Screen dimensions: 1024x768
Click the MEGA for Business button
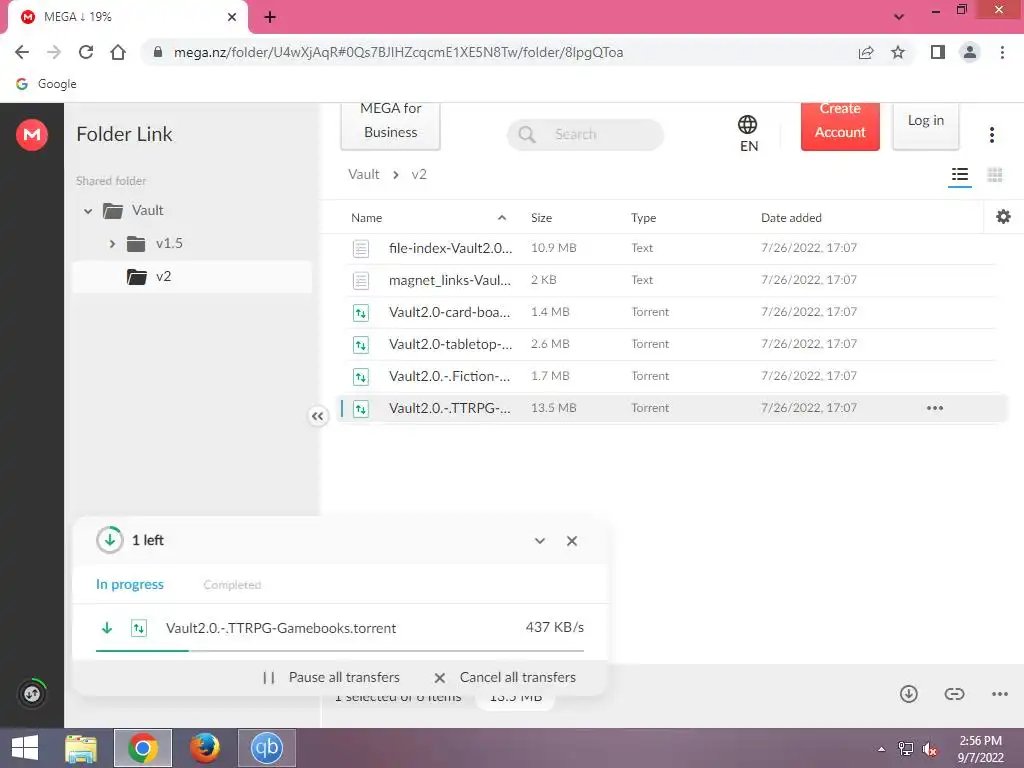click(x=391, y=125)
